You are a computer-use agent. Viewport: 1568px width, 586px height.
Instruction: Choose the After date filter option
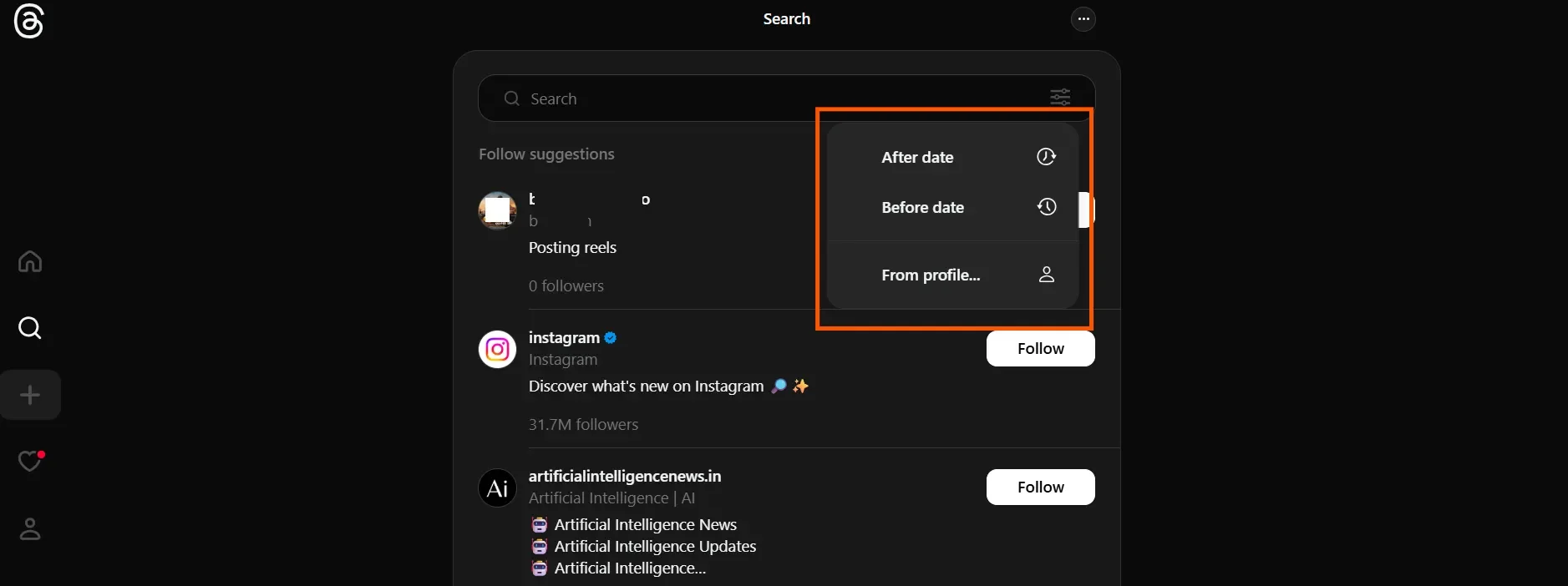point(917,157)
